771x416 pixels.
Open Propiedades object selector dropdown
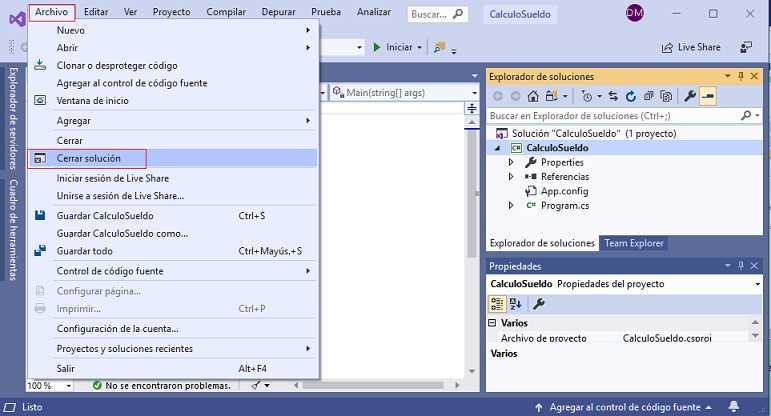757,284
